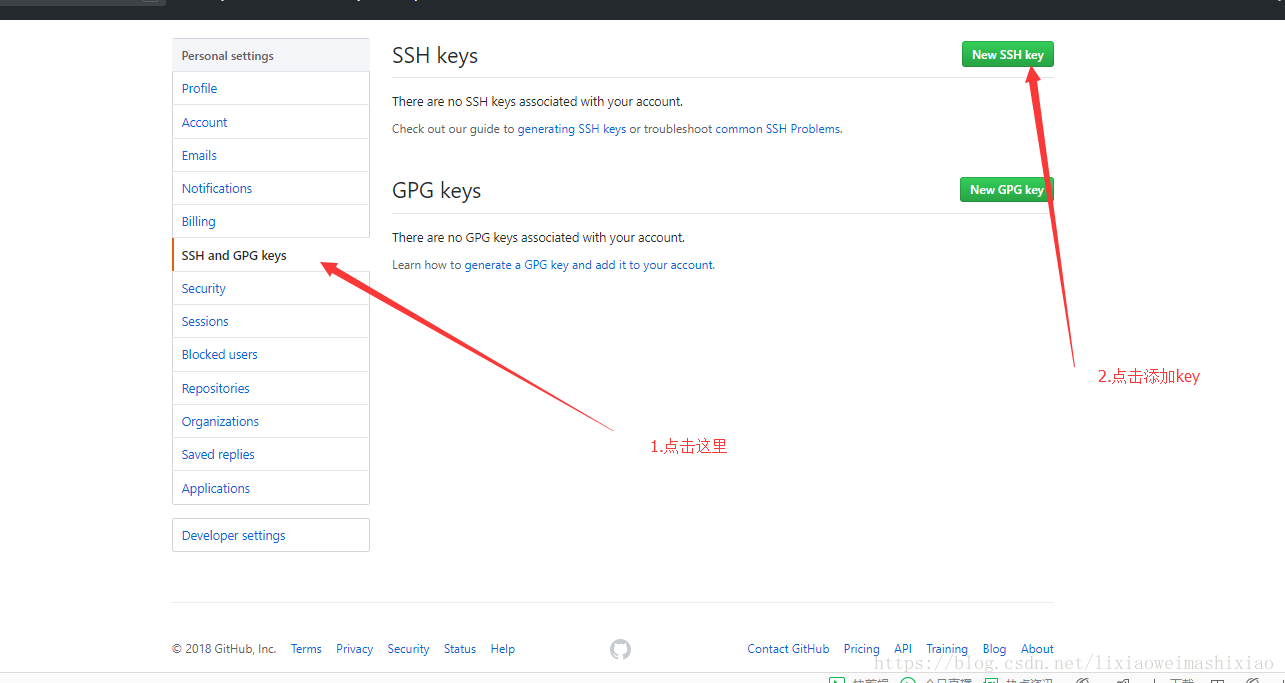
Task: Click the New GPG key button
Action: click(1007, 189)
